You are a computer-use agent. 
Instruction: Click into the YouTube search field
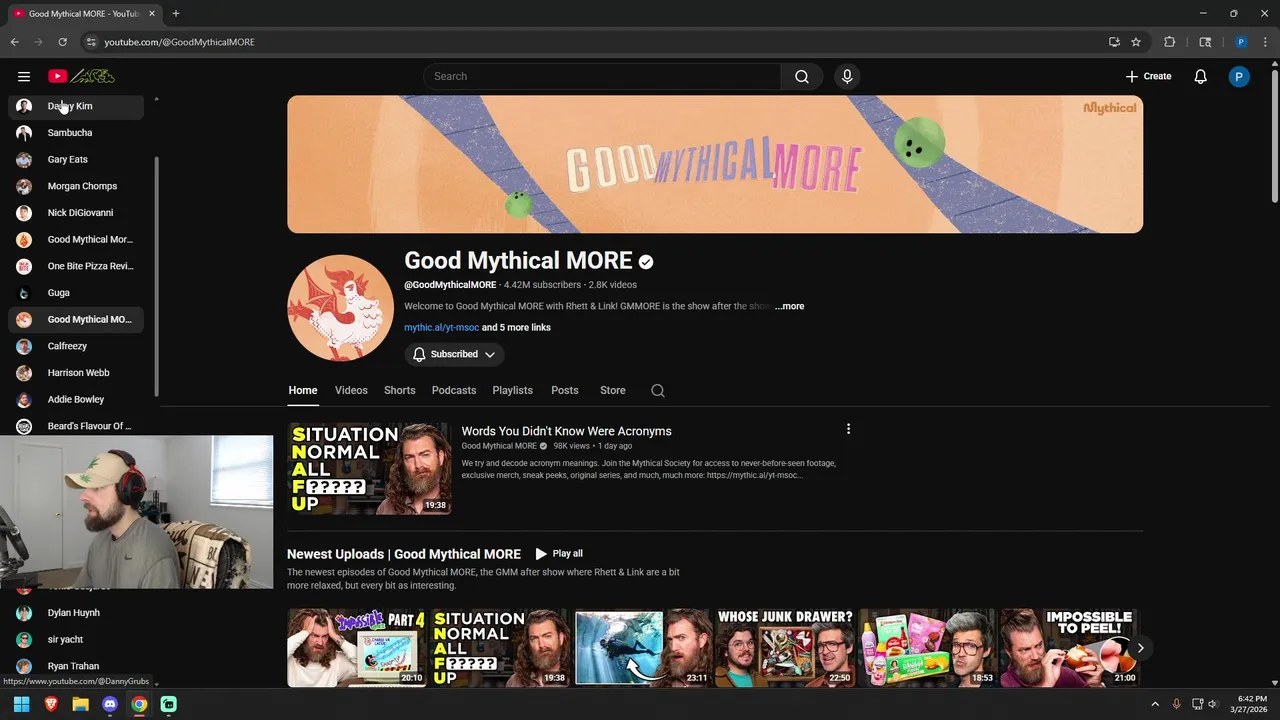(602, 76)
